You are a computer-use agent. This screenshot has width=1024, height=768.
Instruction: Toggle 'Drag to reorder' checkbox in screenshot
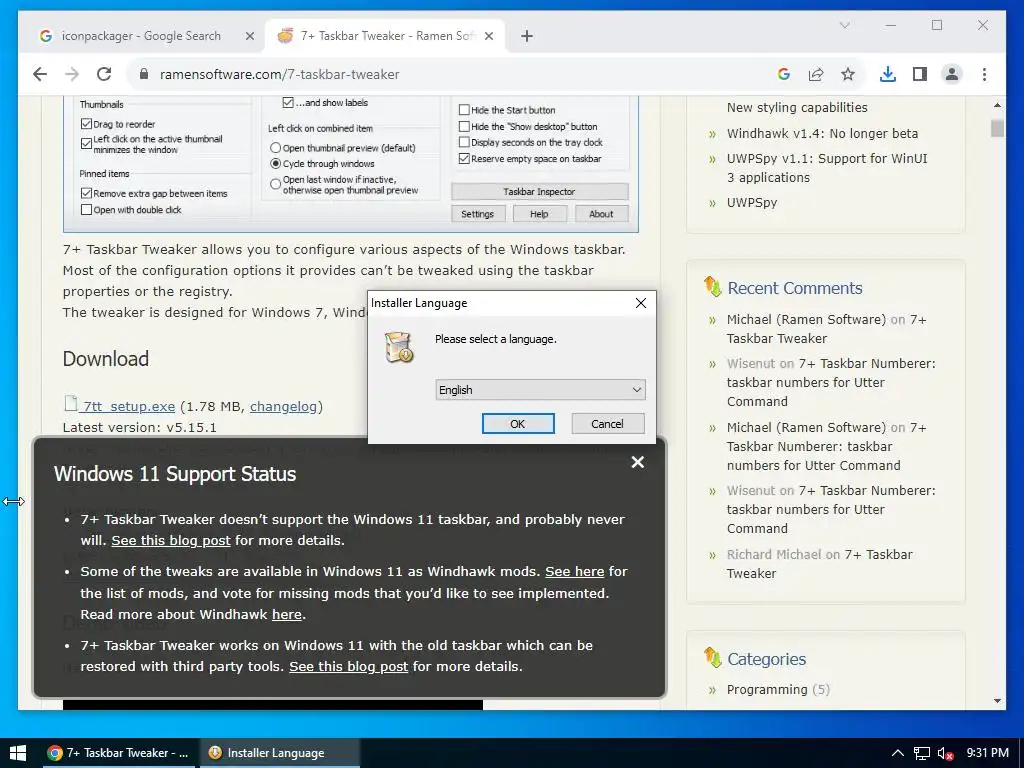coord(86,124)
